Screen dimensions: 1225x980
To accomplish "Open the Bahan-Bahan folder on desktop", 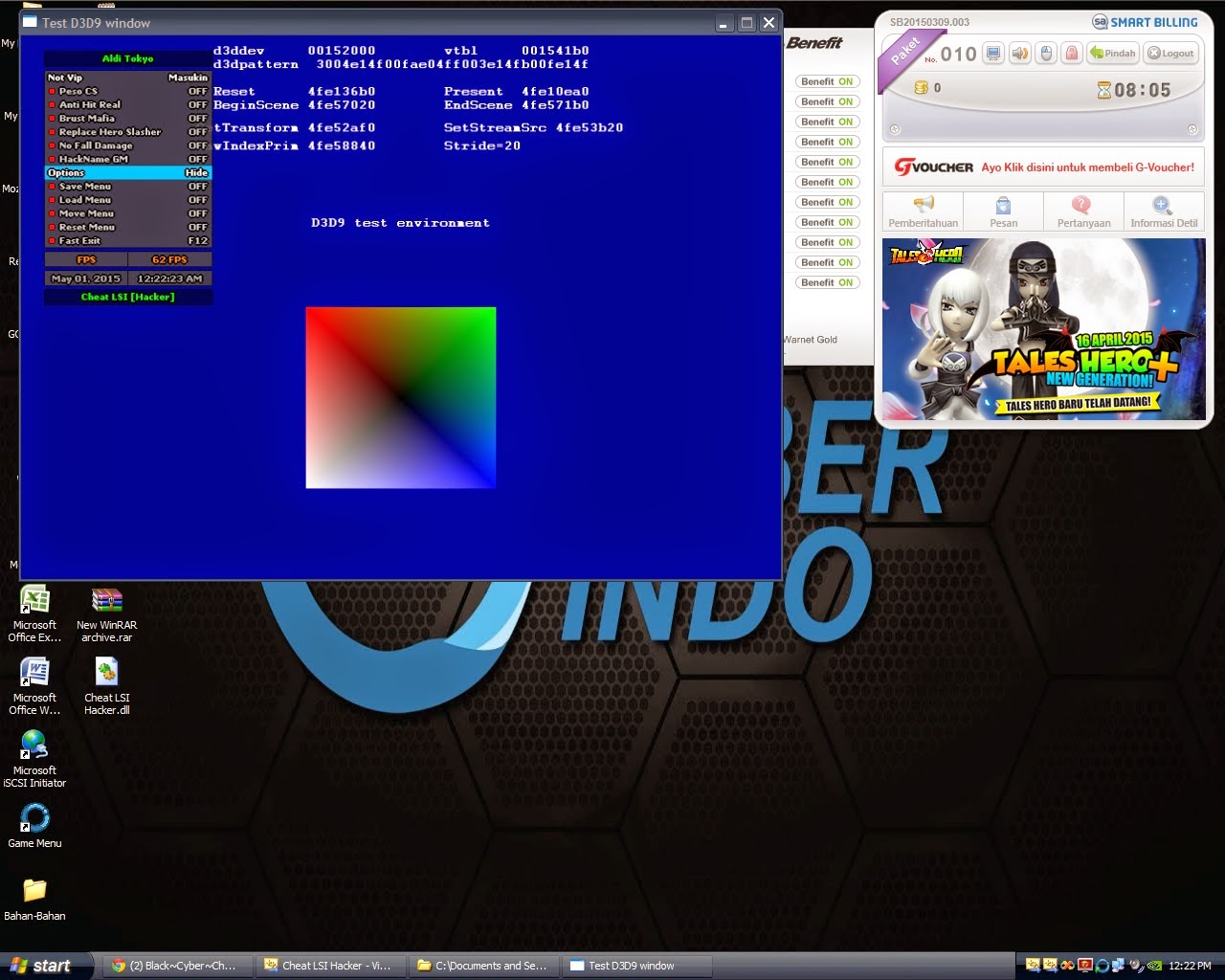I will [34, 898].
